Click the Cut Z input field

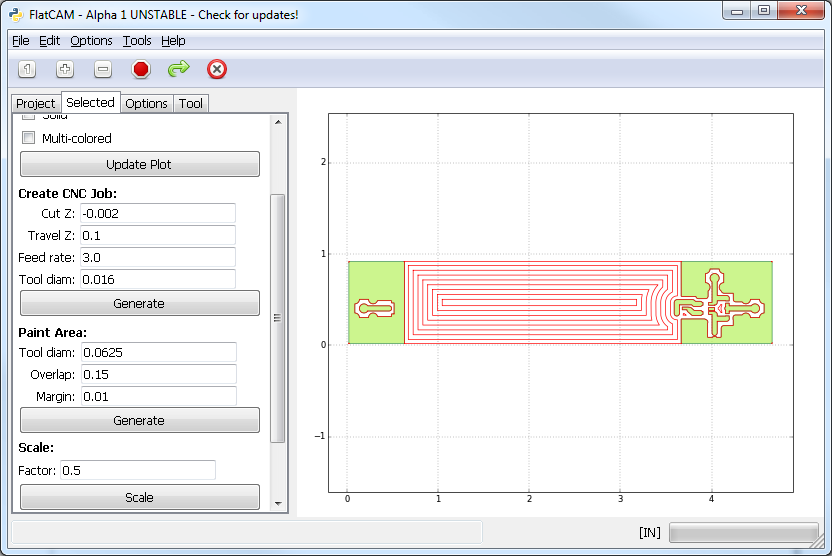click(x=157, y=213)
